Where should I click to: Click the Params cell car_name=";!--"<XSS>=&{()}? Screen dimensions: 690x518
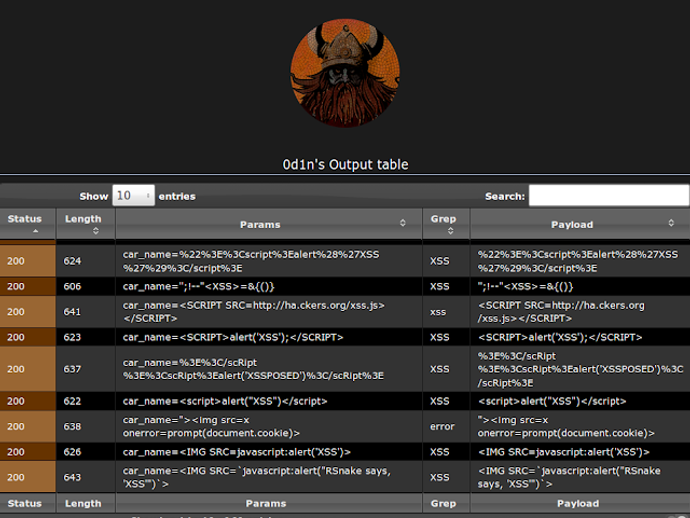[x=269, y=287]
